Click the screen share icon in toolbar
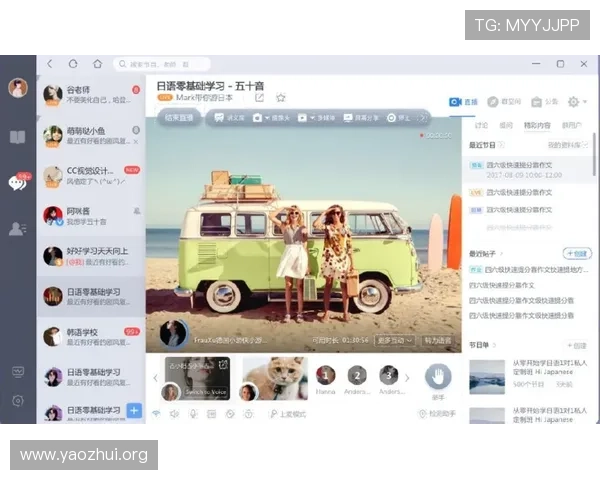This screenshot has height=480, width=600. (348, 118)
